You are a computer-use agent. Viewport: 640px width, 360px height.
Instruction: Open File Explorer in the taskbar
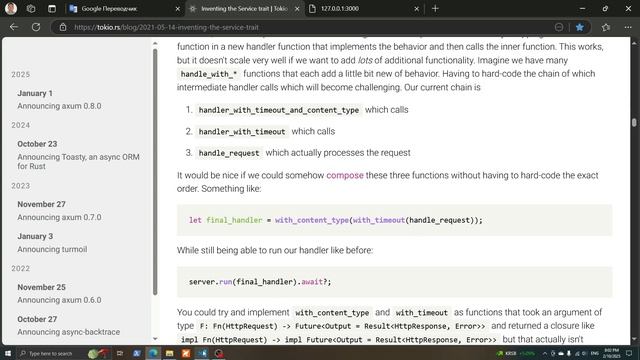tap(169, 353)
